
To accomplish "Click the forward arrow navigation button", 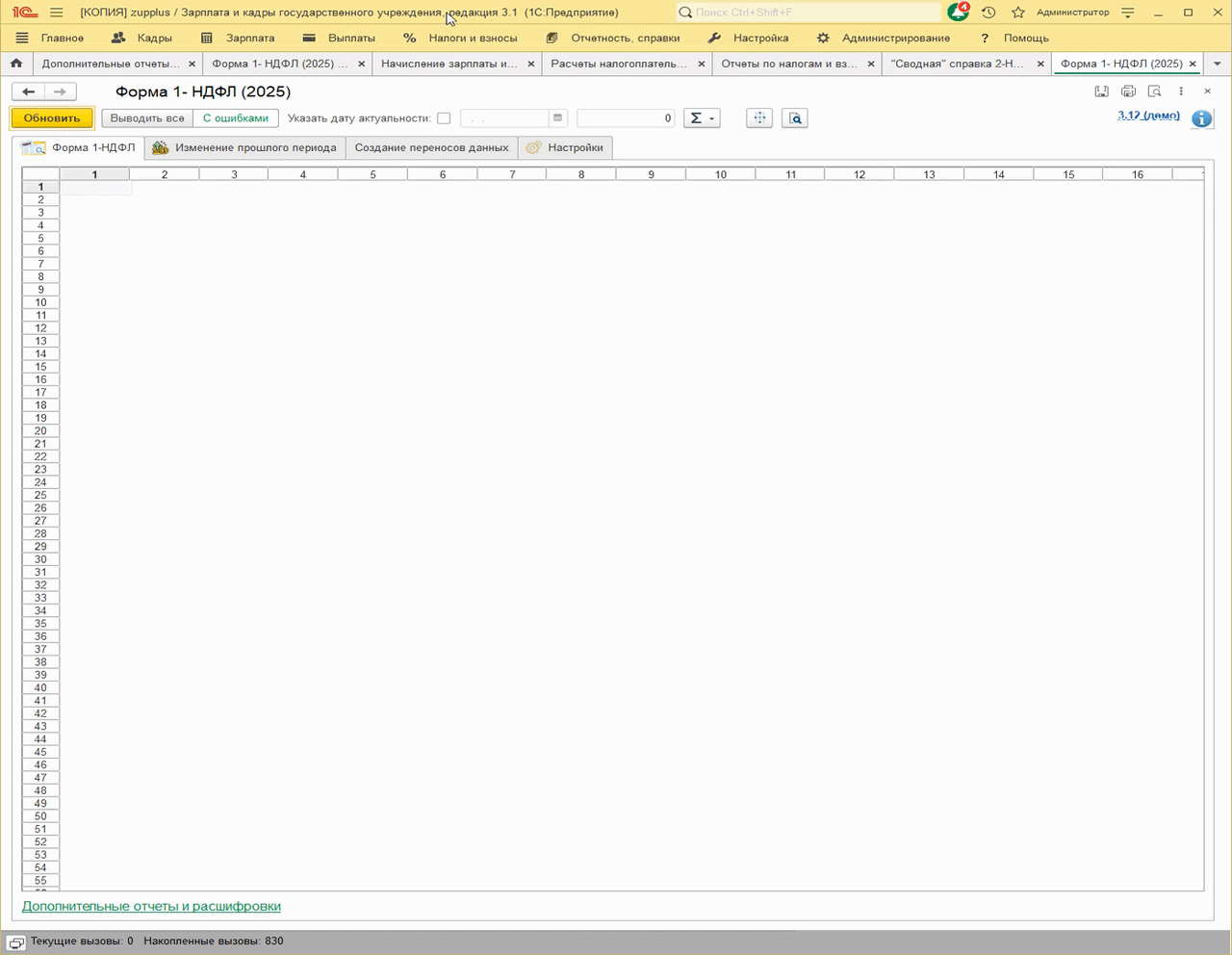I will click(x=60, y=91).
